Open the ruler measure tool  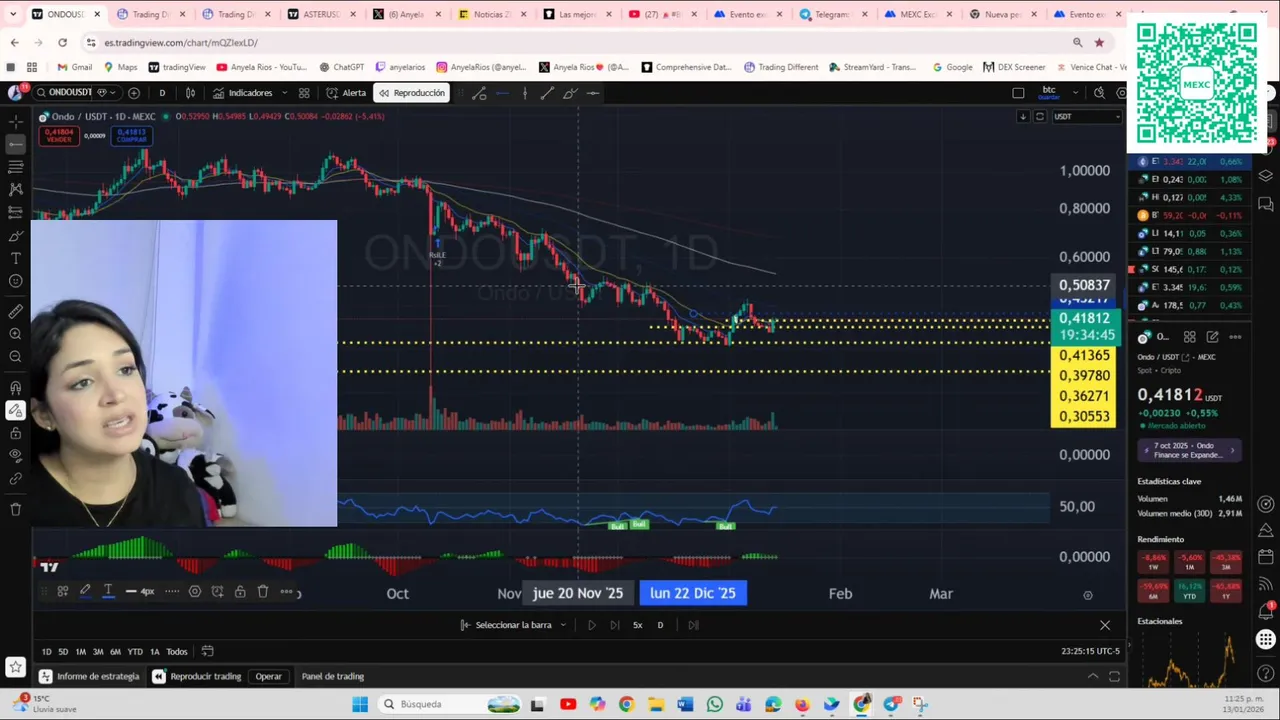click(x=15, y=312)
